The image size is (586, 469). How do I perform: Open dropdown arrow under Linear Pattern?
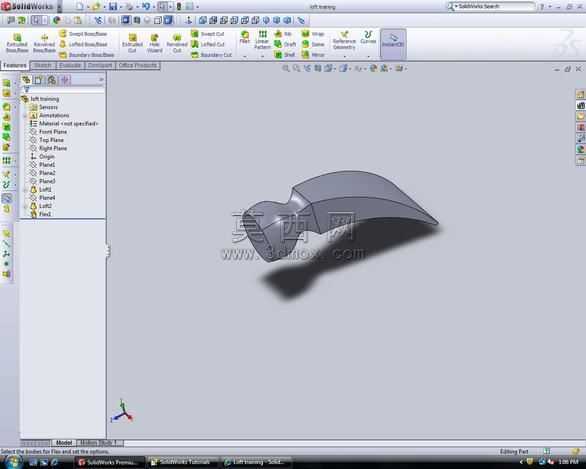262,56
